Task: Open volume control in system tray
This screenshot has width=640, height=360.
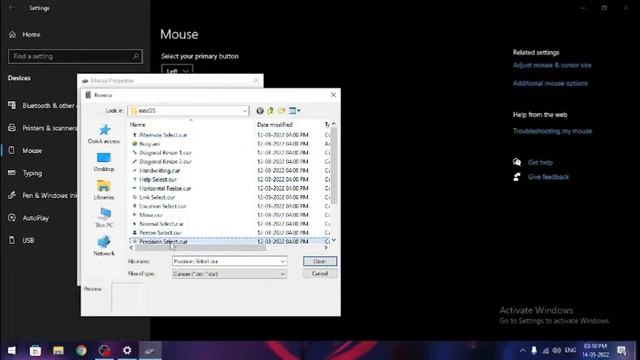Action: [557, 350]
